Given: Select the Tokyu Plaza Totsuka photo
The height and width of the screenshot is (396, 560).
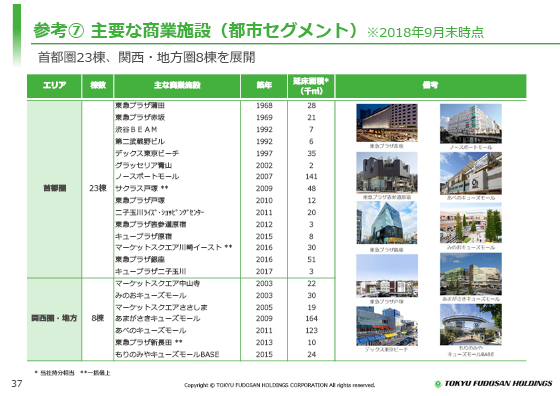Looking at the screenshot, I should [x=387, y=276].
